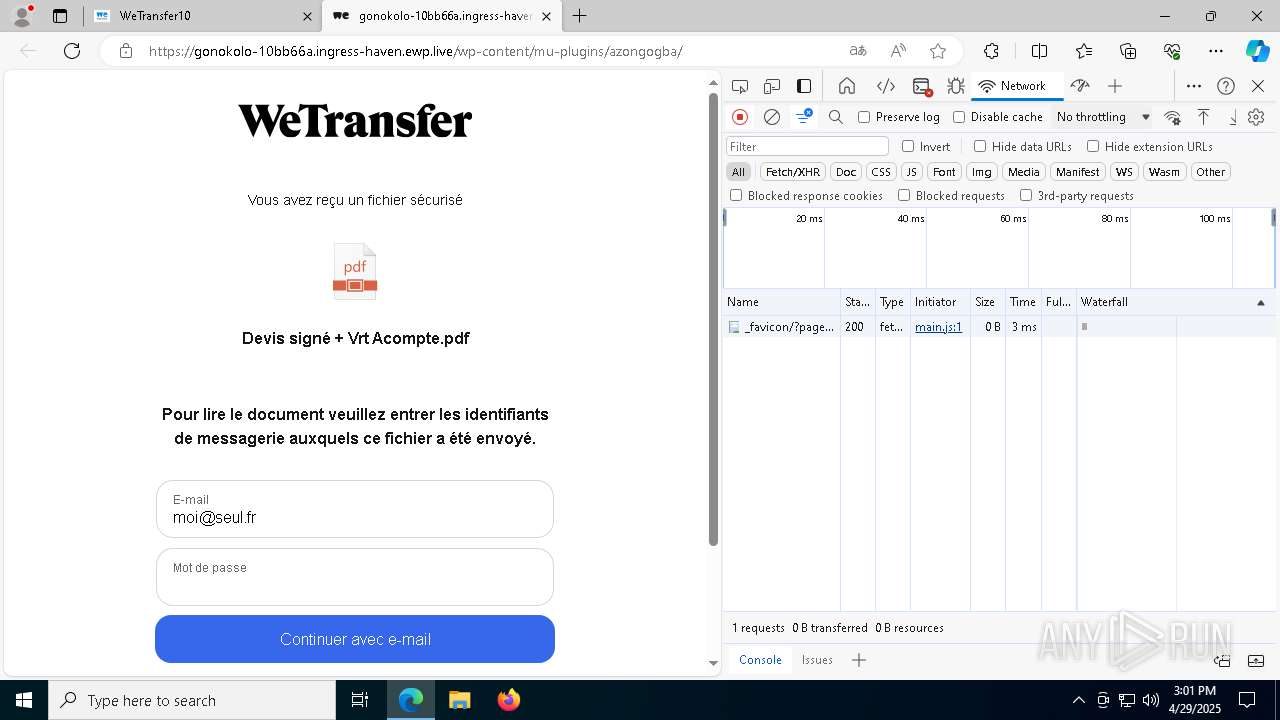The image size is (1280, 720).
Task: Click the Mot de passe field
Action: tap(355, 577)
